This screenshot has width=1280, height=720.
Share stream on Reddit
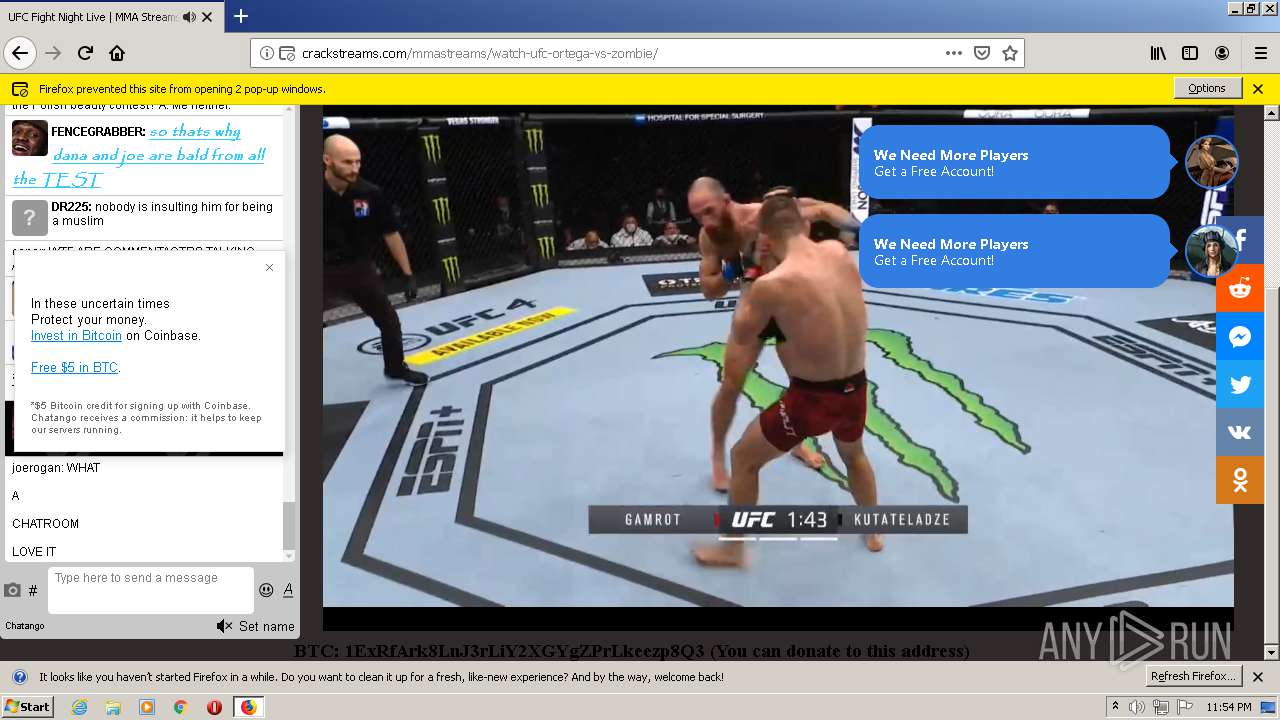1240,288
